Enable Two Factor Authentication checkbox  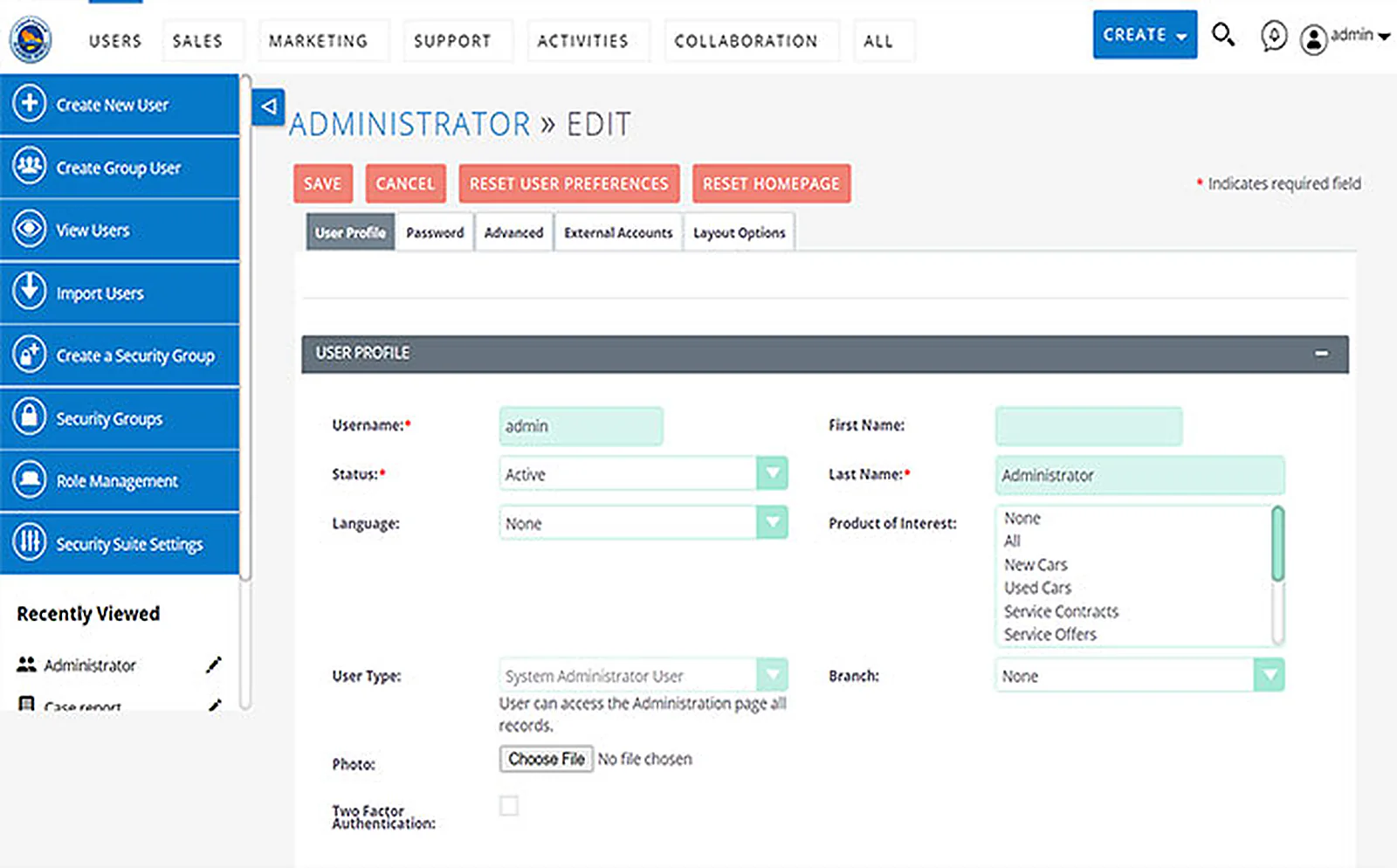coord(509,805)
